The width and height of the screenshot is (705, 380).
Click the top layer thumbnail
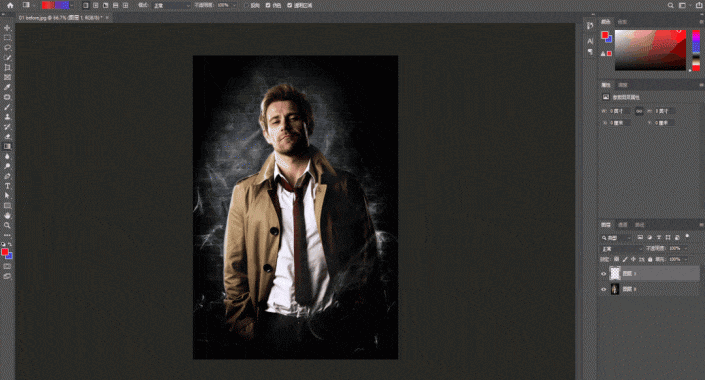click(615, 273)
